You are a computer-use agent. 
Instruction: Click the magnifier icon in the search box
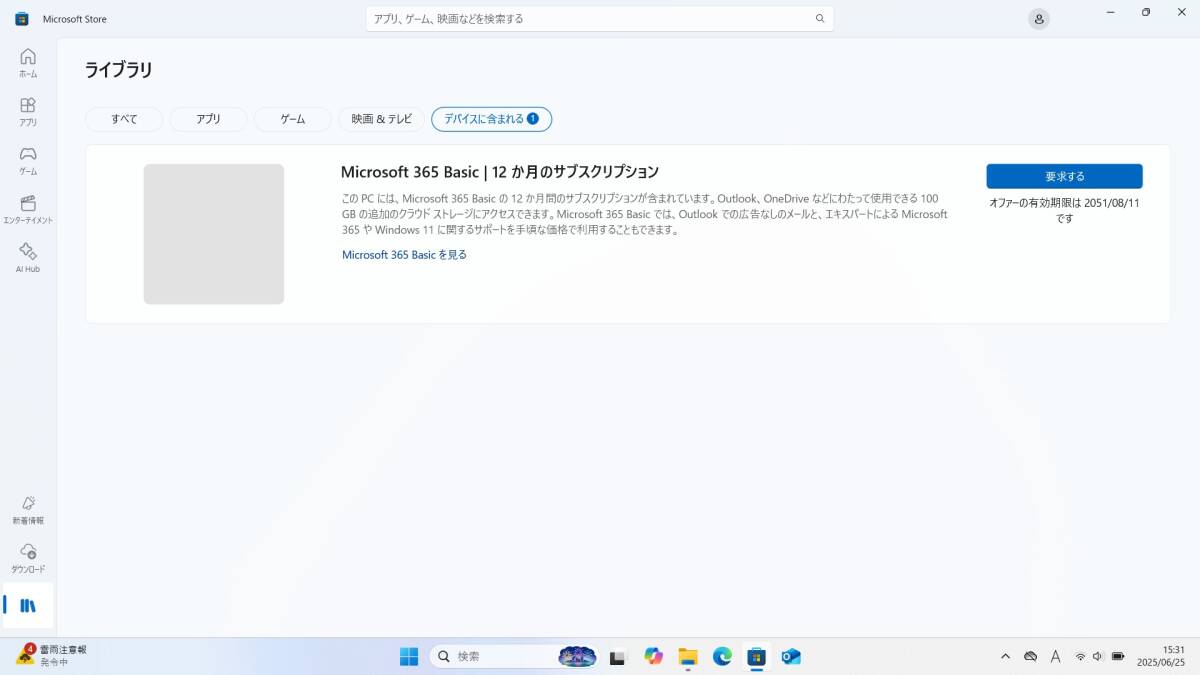coord(820,18)
